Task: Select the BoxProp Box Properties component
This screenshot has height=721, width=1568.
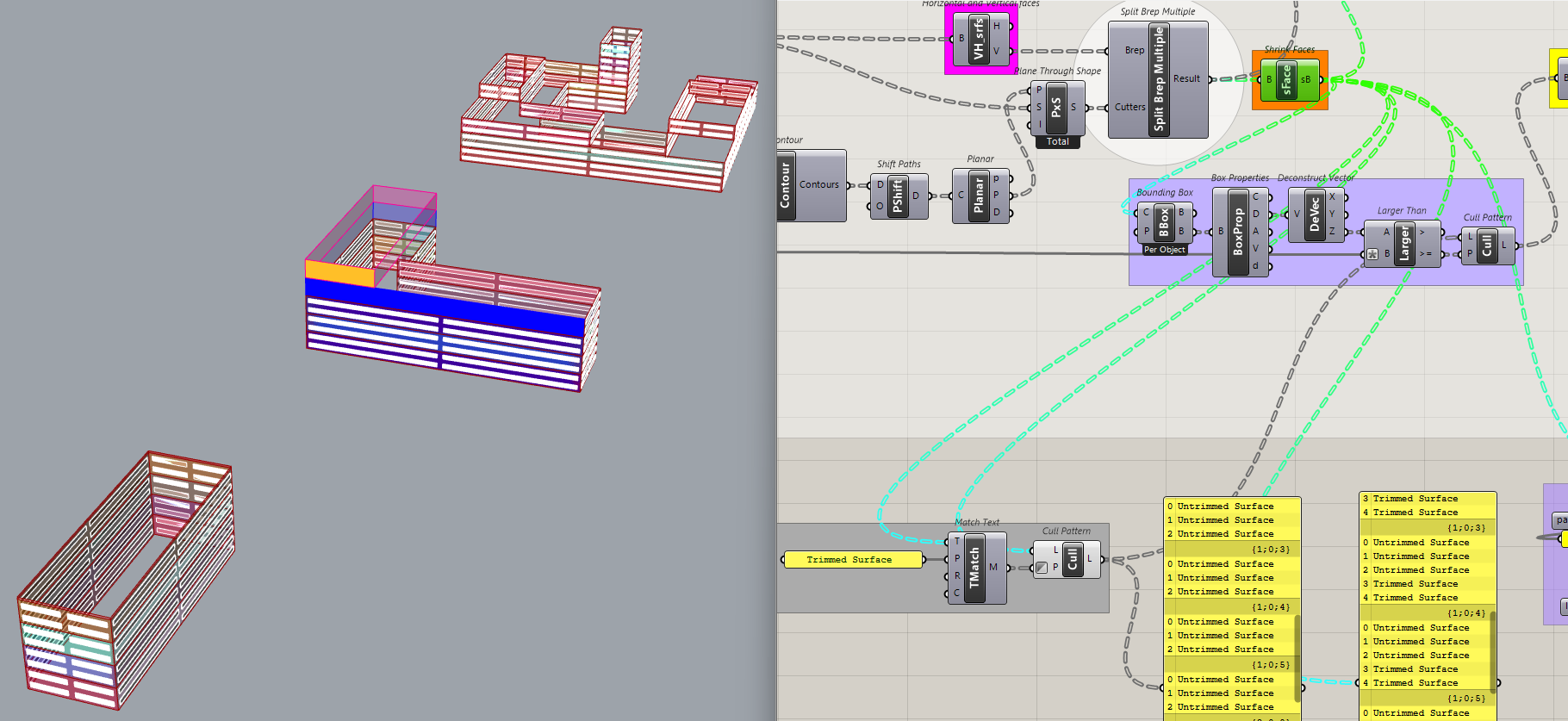Action: click(1240, 232)
